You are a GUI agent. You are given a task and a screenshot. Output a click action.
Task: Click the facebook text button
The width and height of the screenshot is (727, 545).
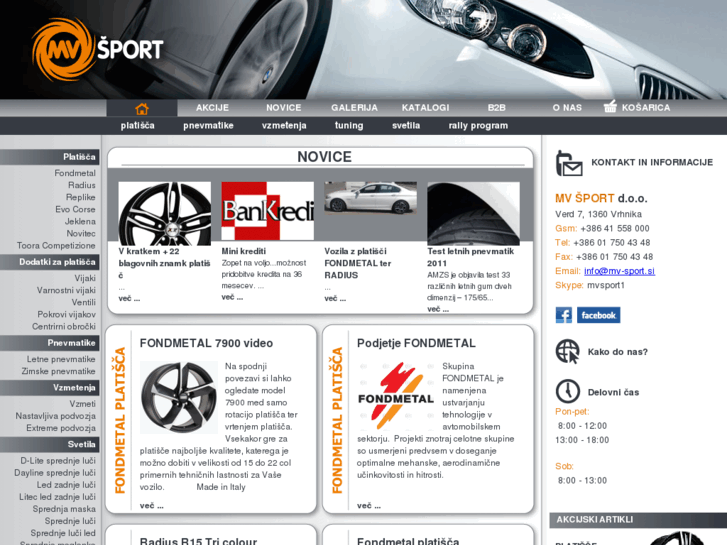(599, 315)
